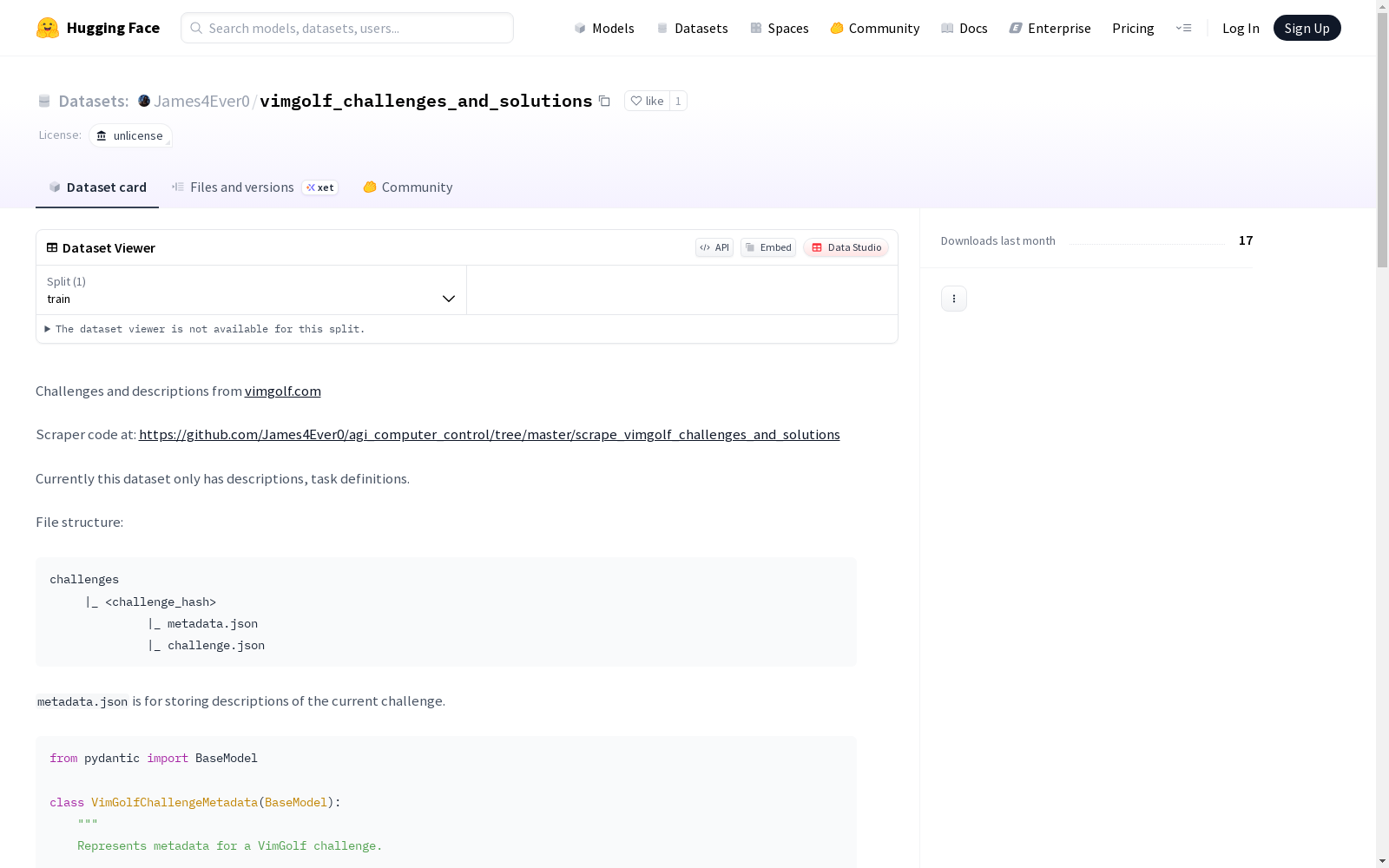Click the James4Ever0 user avatar
1389x868 pixels.
click(x=144, y=101)
